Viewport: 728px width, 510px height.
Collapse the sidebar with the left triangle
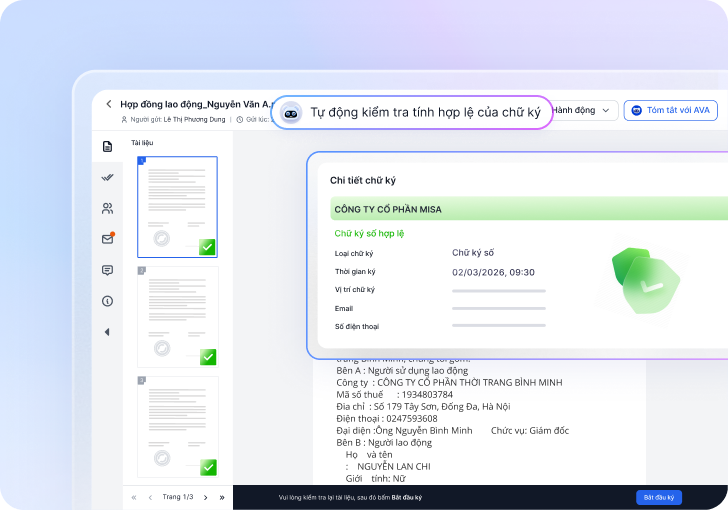[x=107, y=332]
